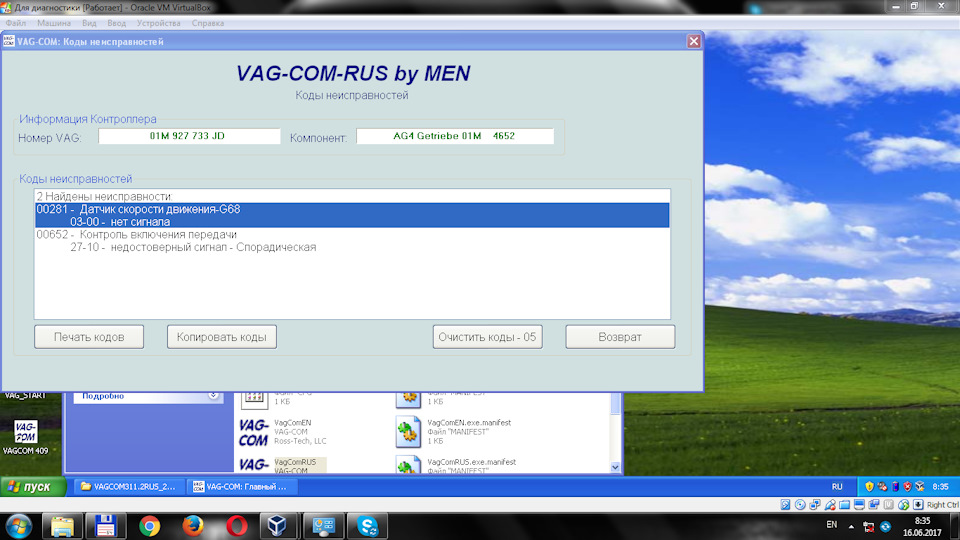Launch Skype from host taskbar
Screen dimensions: 960x540
tap(367, 526)
